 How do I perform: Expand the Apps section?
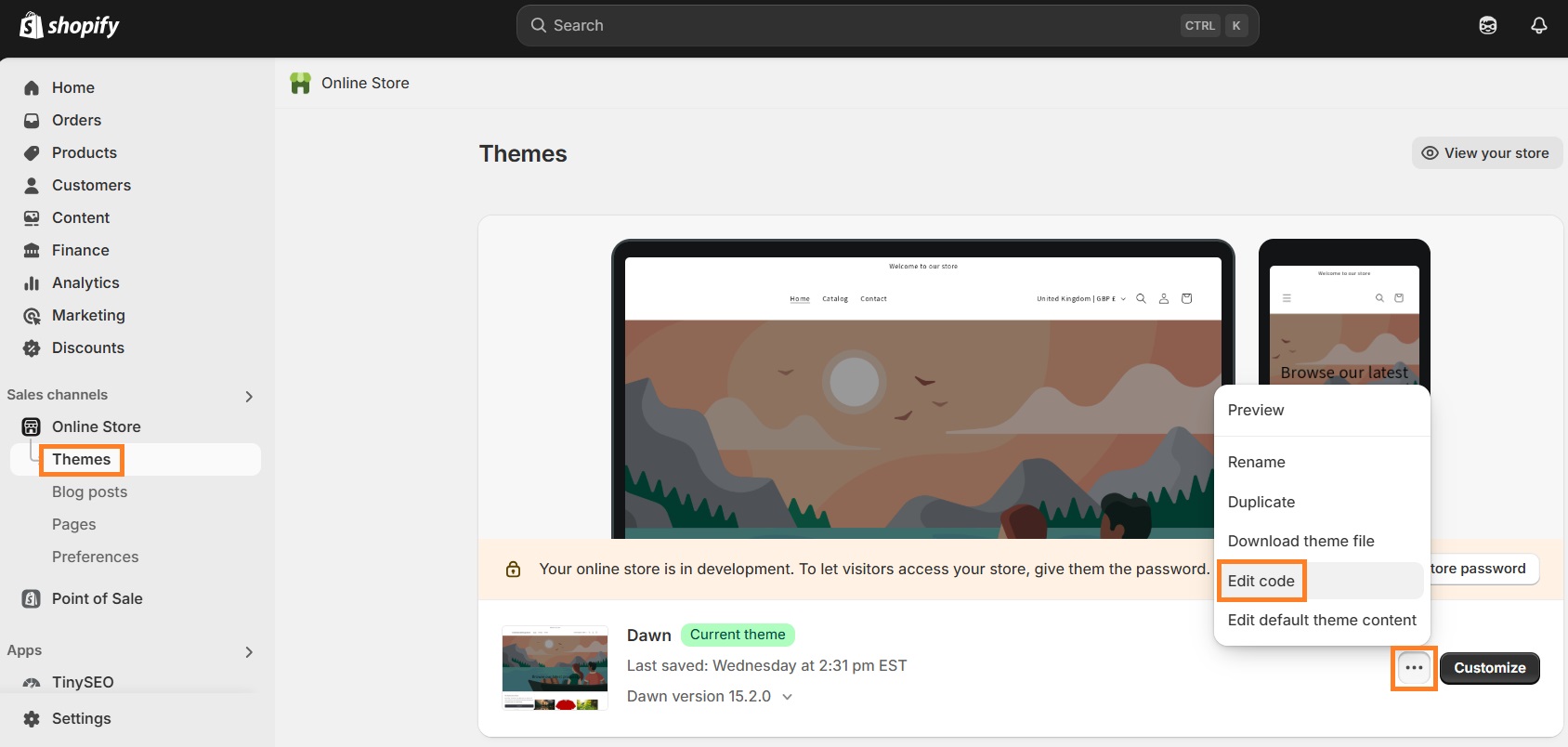[249, 651]
